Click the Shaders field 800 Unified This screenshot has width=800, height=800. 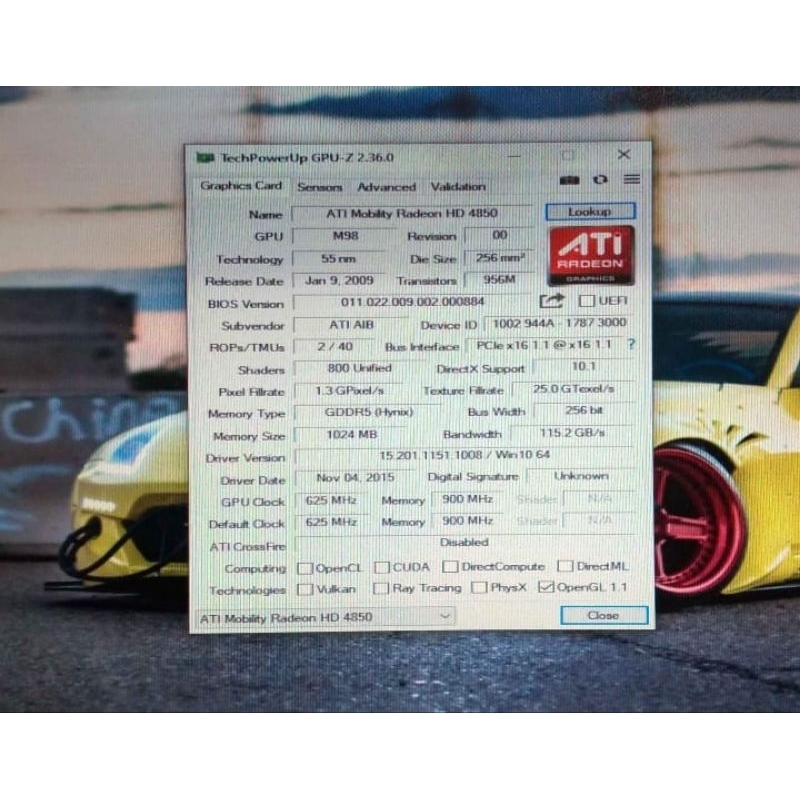click(x=359, y=368)
